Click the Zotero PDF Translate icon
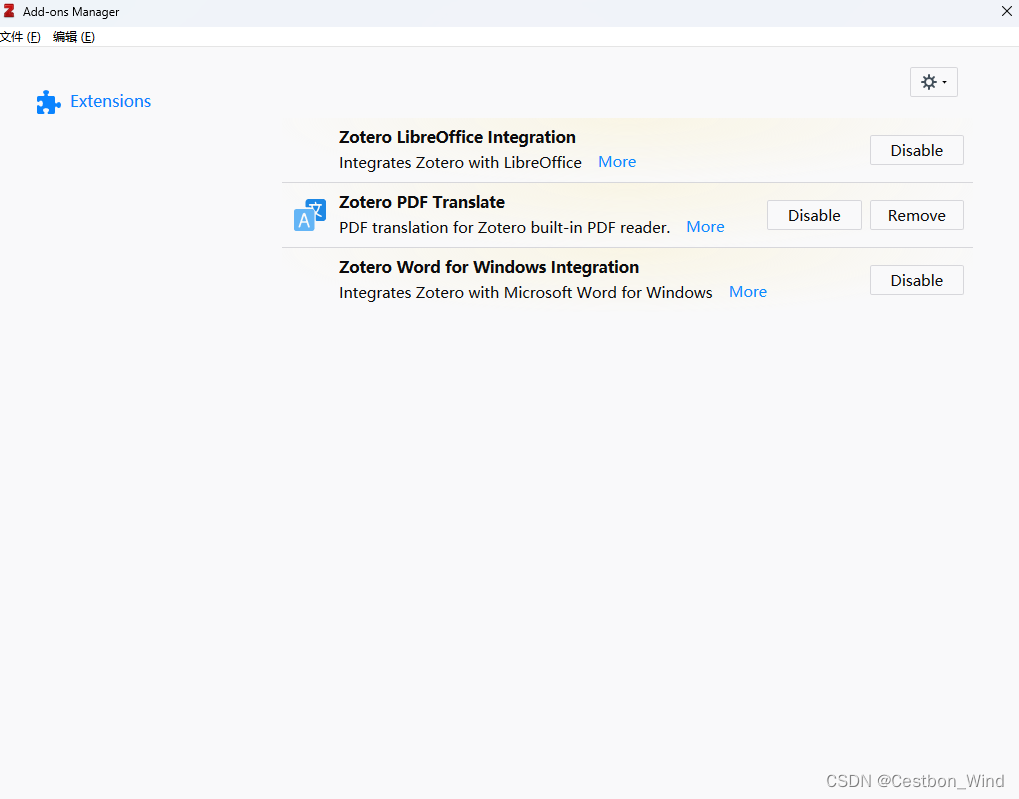Screen dimensions: 1019x799 point(310,215)
